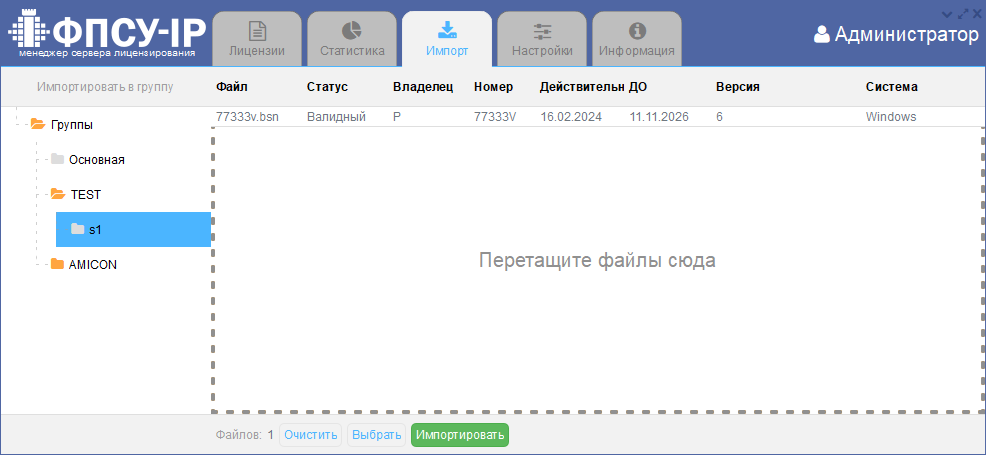The image size is (986, 455).
Task: Select the Основная group
Action: (x=96, y=160)
